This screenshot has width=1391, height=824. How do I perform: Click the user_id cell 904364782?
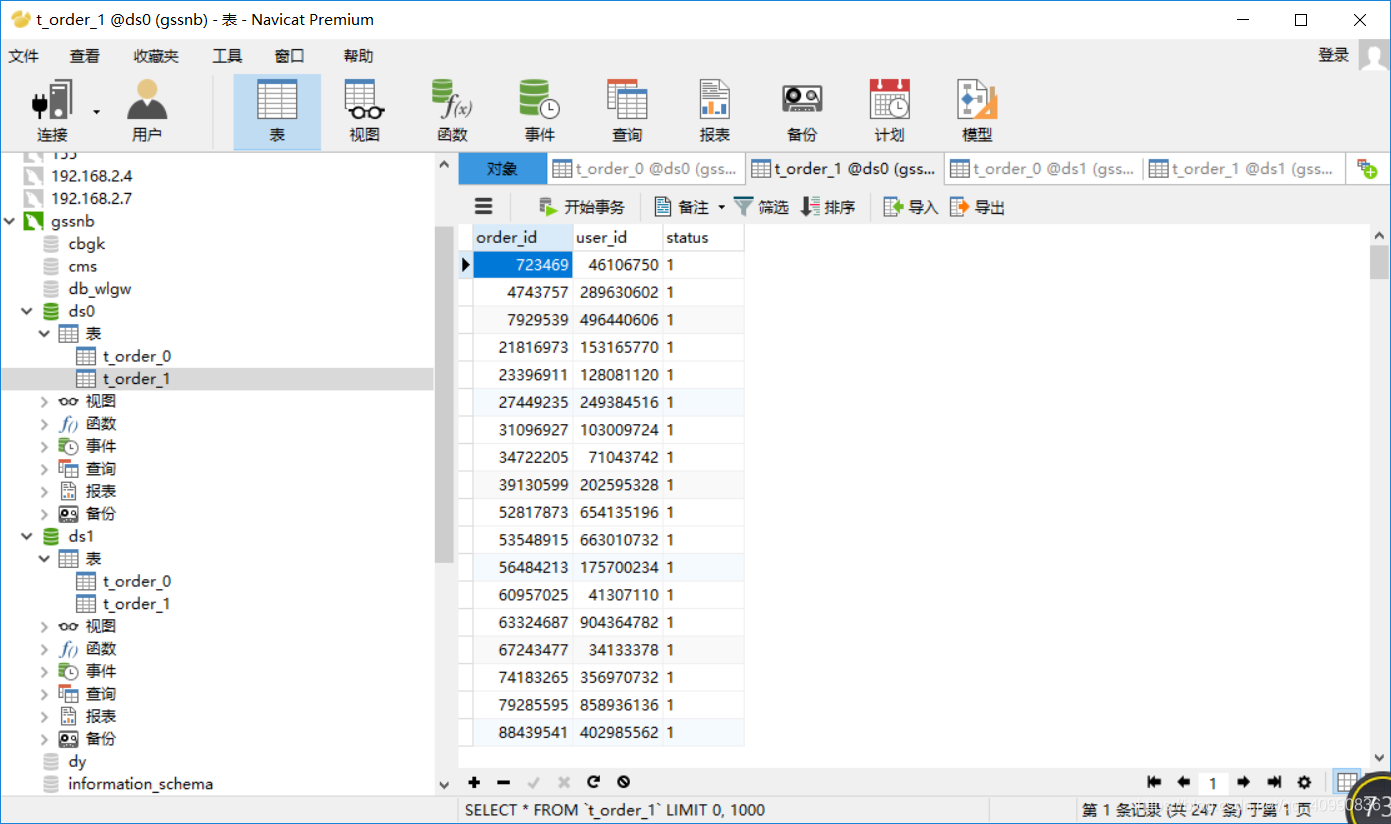618,622
